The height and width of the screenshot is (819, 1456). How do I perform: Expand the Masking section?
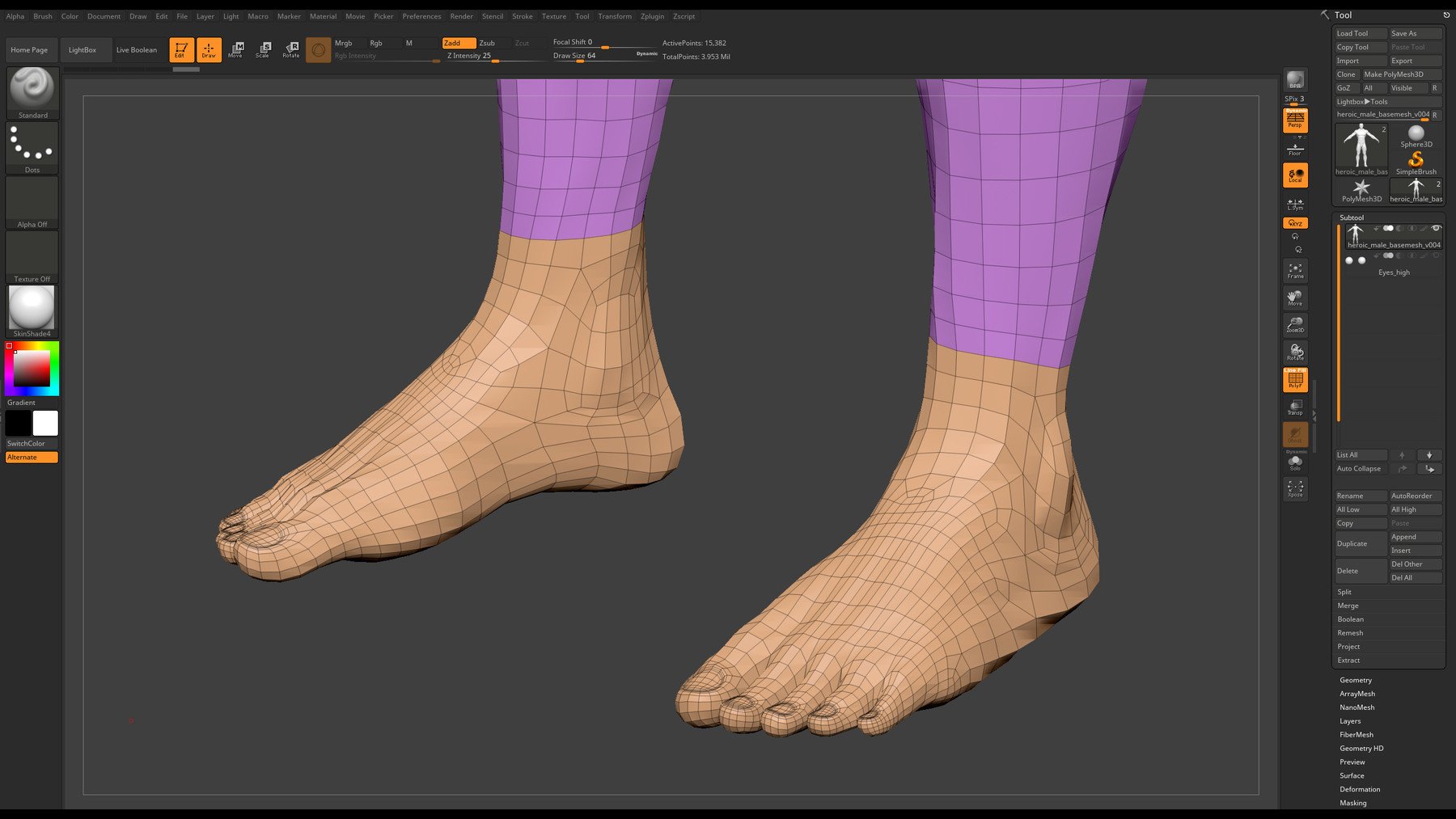(1353, 803)
